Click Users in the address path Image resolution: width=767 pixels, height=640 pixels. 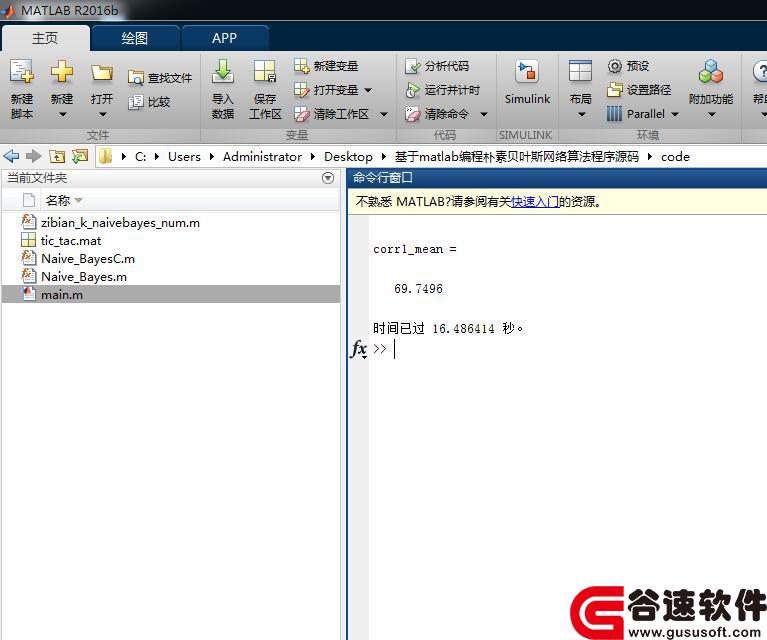click(x=184, y=157)
